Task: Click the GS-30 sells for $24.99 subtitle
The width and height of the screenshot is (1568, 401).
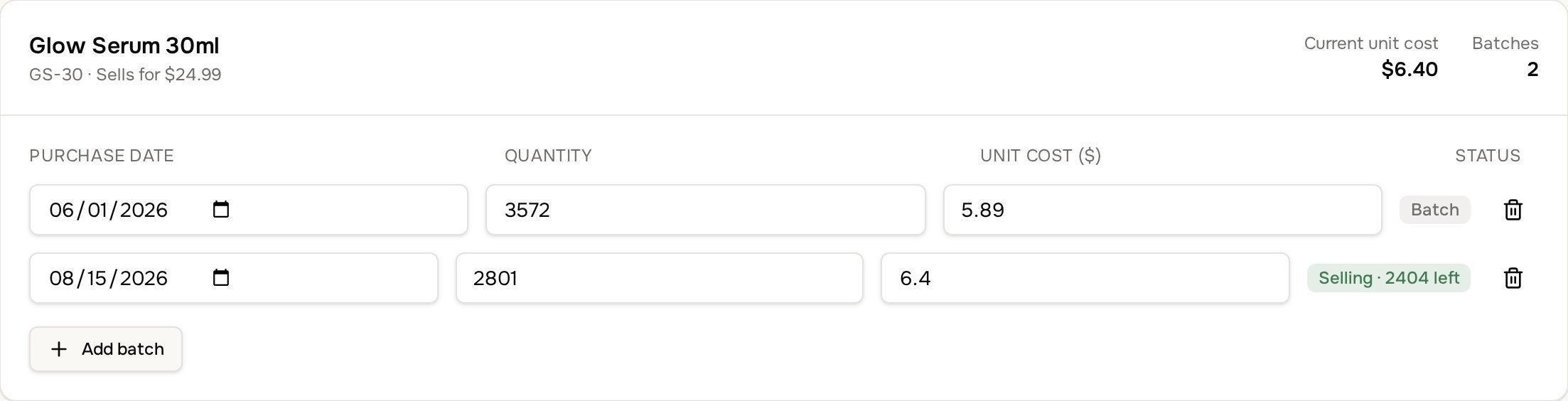Action: (125, 75)
